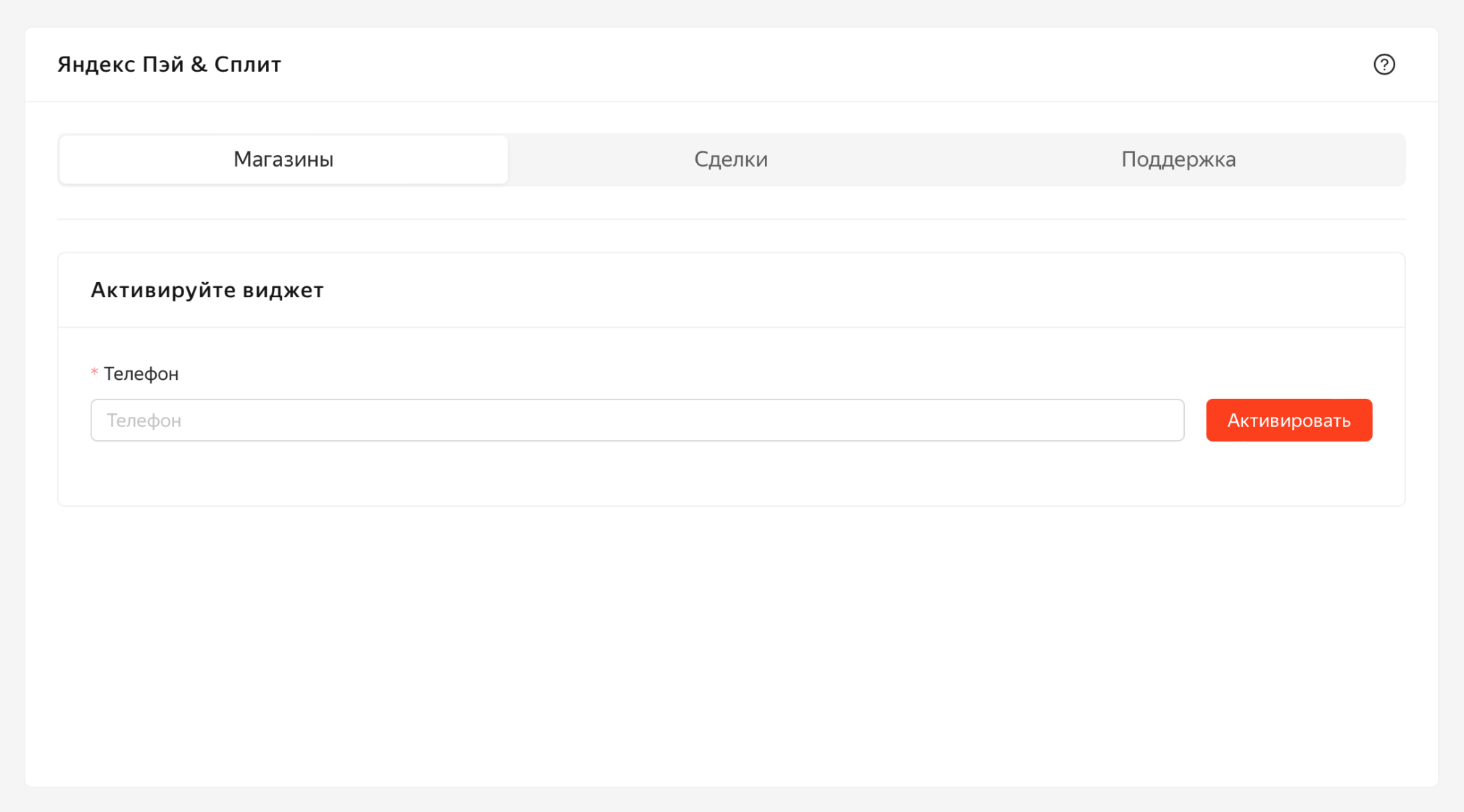Click the word виджет in the card heading

(283, 290)
